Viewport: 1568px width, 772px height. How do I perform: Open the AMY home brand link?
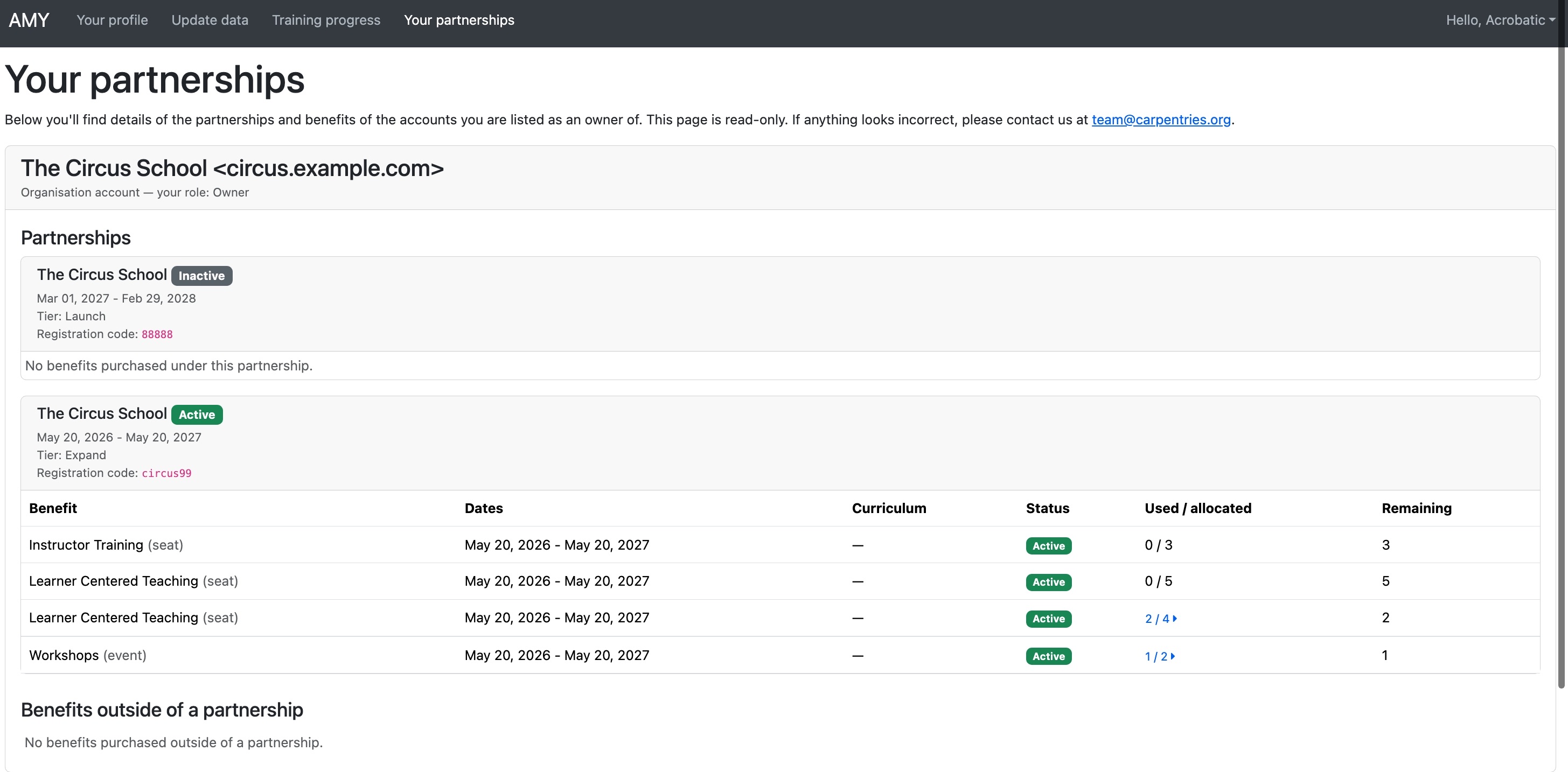tap(29, 20)
